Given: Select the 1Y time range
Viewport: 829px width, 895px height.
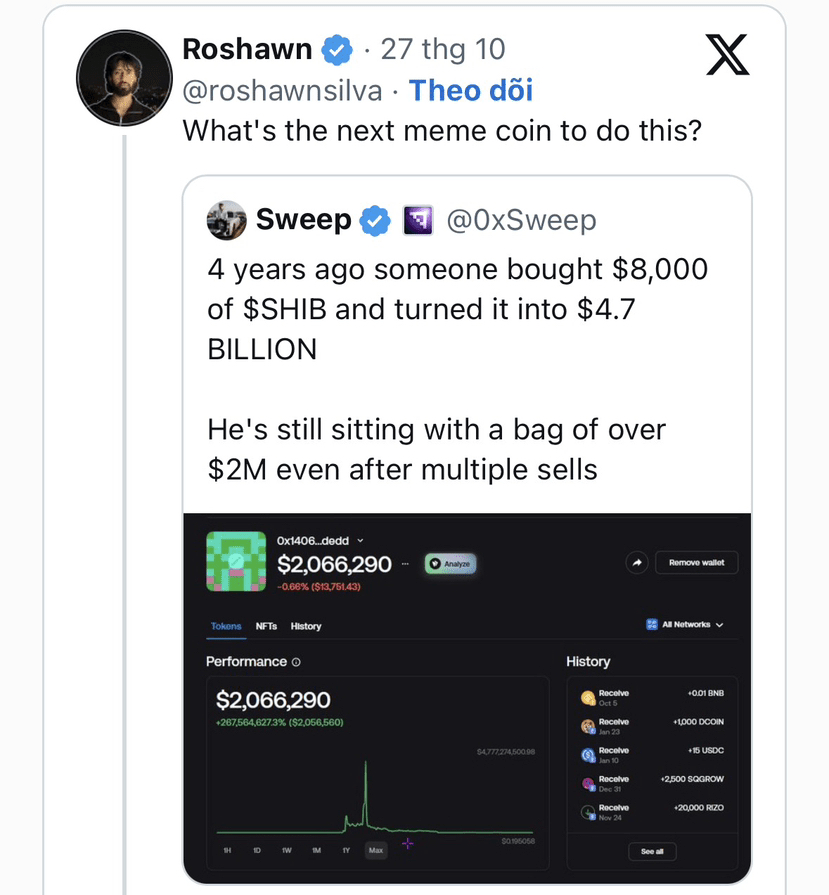Looking at the screenshot, I should coord(345,851).
